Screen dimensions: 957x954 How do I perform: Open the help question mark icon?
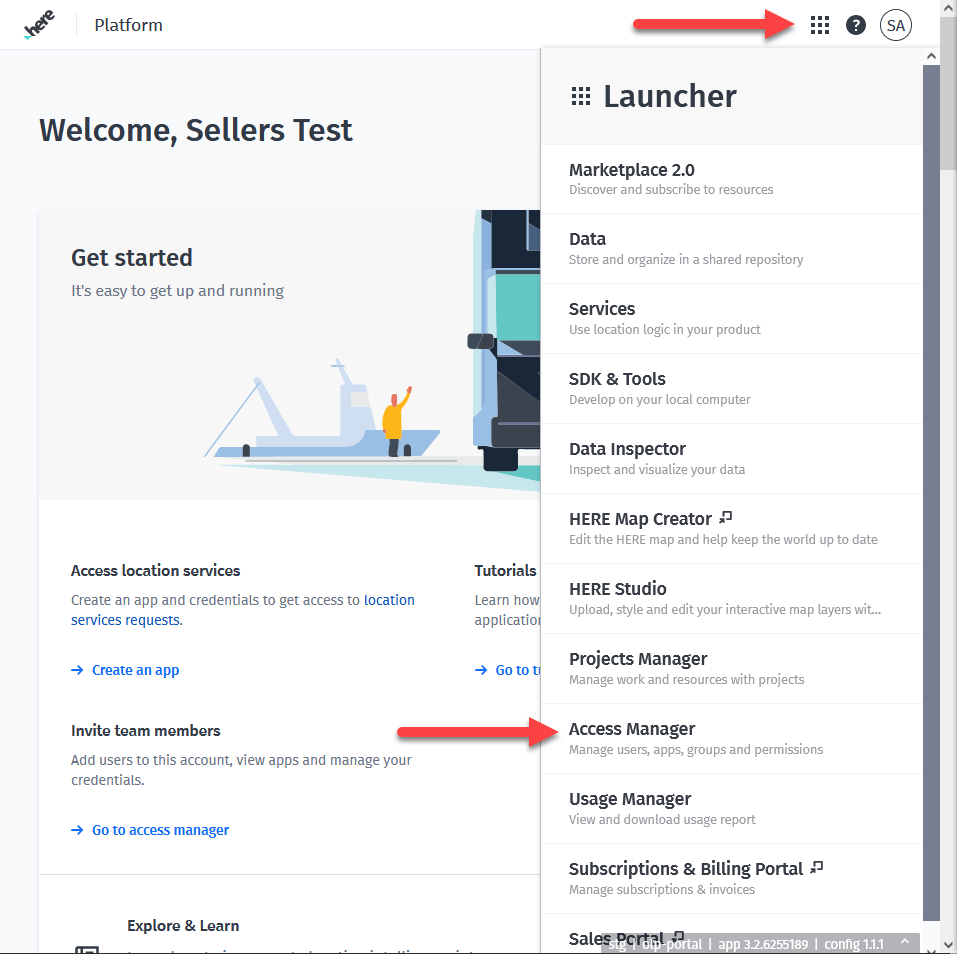856,25
